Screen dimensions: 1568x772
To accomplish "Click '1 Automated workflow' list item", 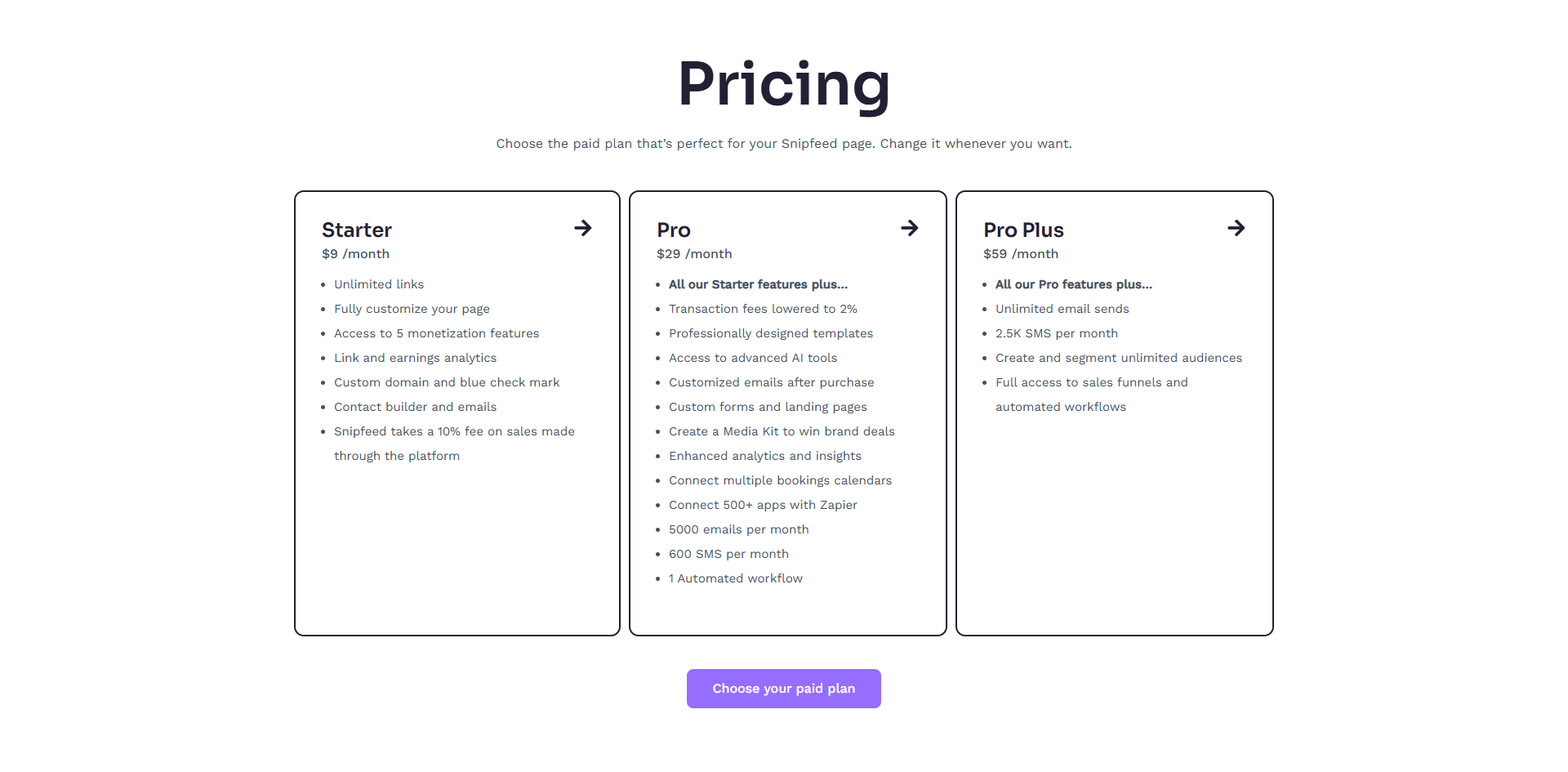I will [x=736, y=578].
